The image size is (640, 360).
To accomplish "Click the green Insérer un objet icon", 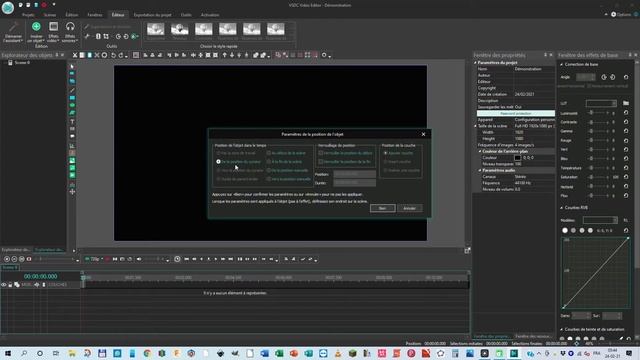I will click(36, 27).
